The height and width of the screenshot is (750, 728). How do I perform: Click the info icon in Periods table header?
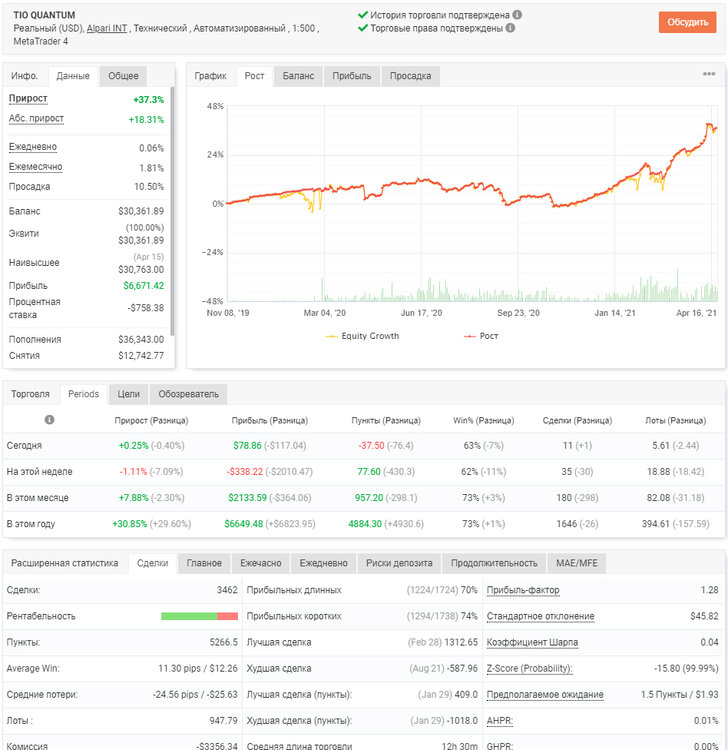click(49, 419)
